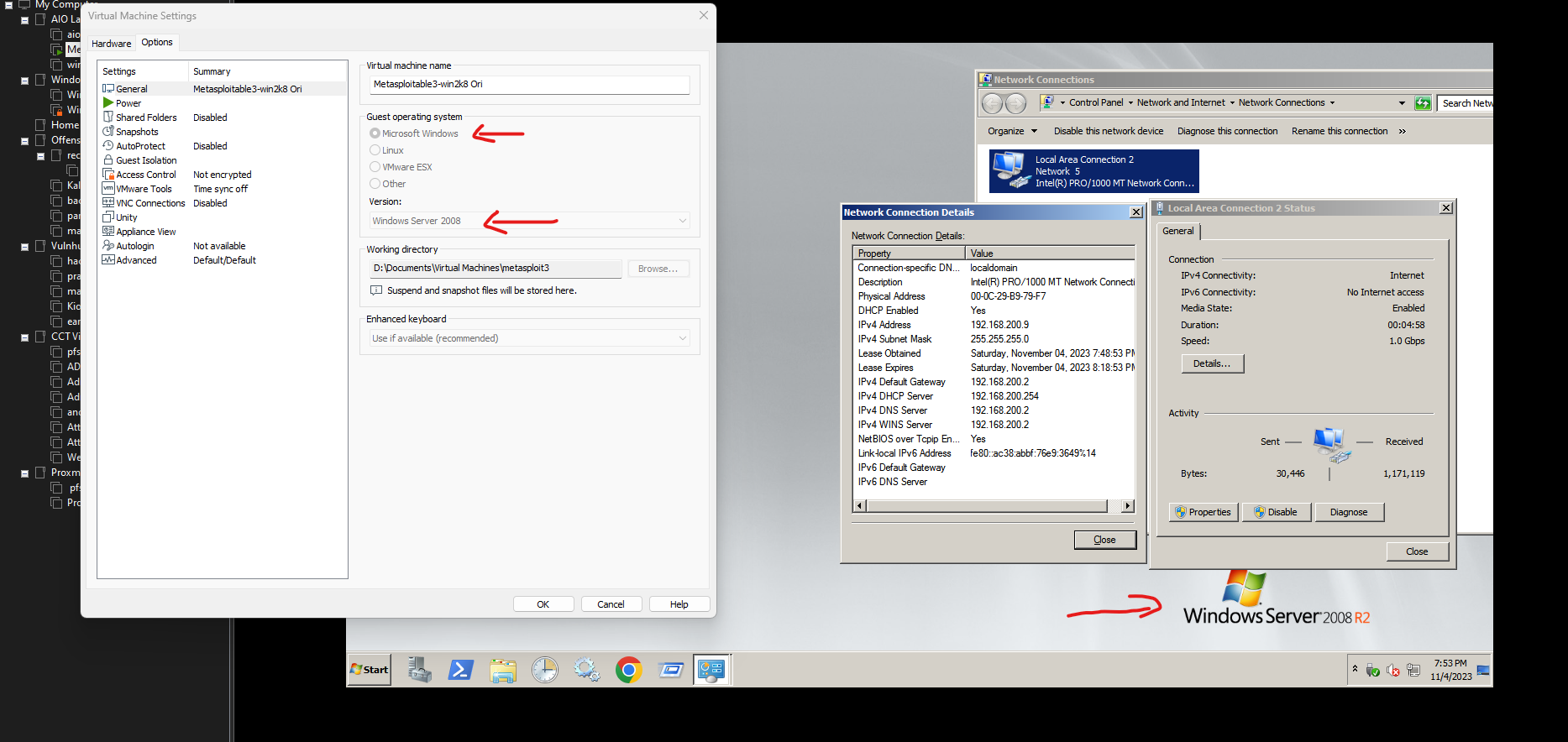Open PowerShell from the taskbar

(x=460, y=670)
